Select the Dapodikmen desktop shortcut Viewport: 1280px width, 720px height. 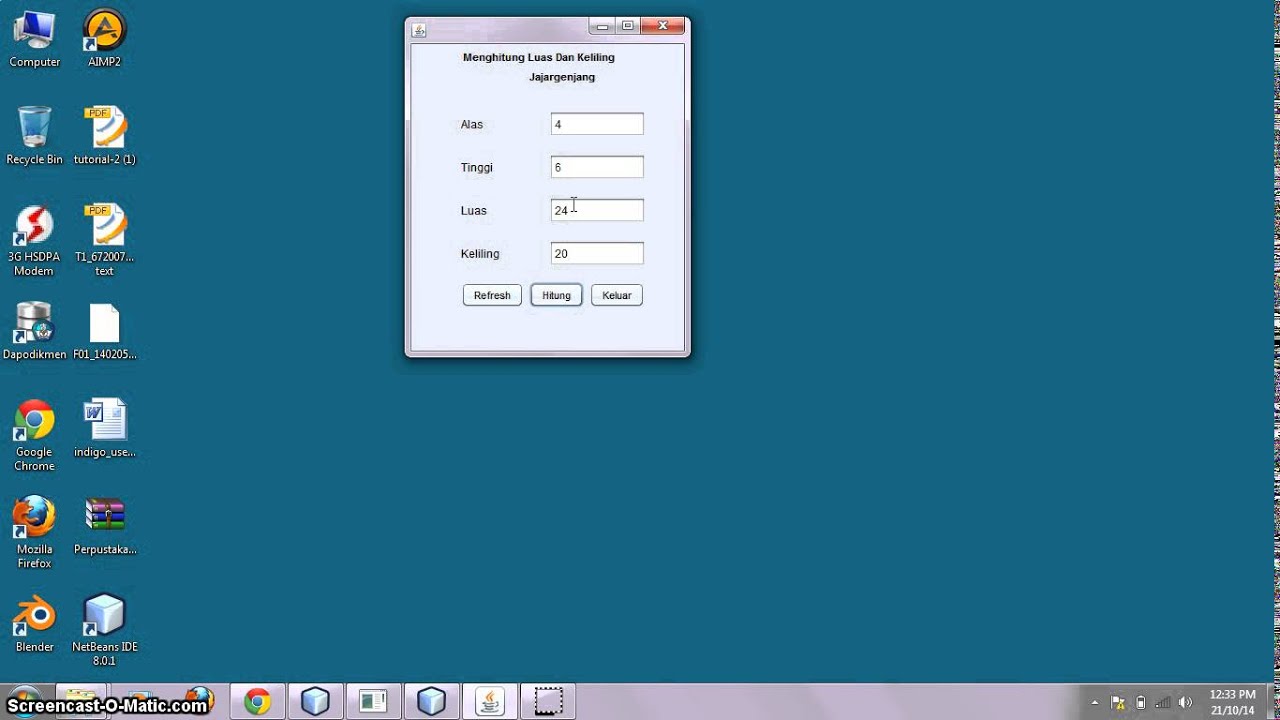pos(34,331)
